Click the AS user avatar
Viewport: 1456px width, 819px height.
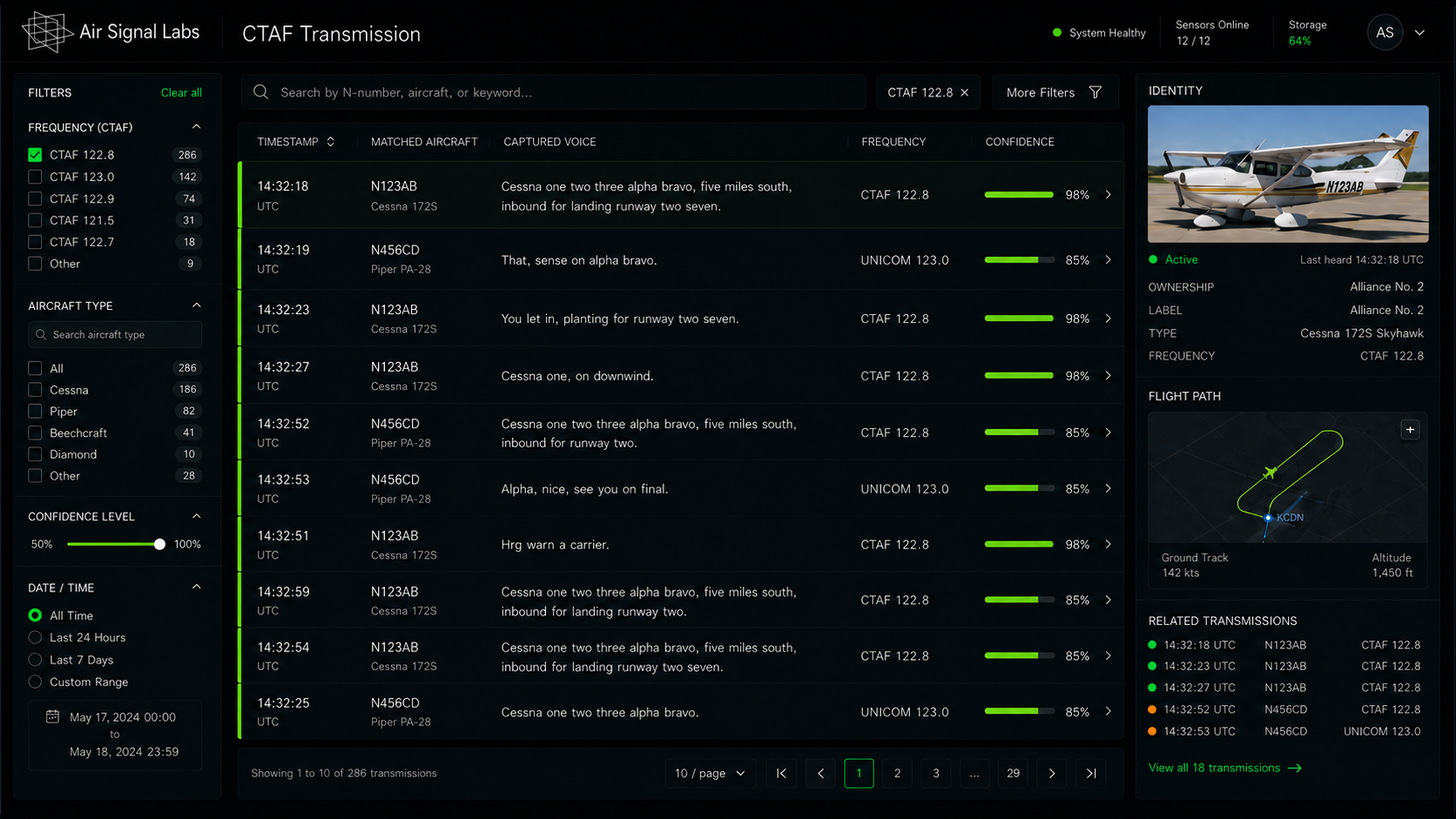click(1385, 33)
